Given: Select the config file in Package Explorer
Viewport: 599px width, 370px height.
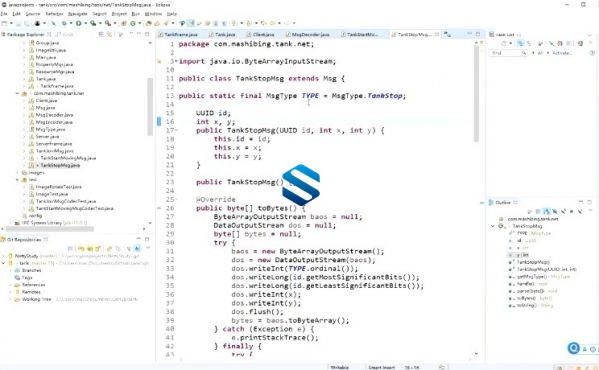Looking at the screenshot, I should (35, 216).
